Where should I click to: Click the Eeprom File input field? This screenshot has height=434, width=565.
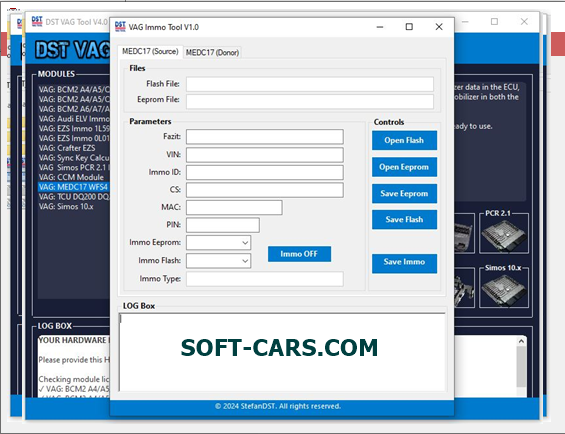(310, 102)
